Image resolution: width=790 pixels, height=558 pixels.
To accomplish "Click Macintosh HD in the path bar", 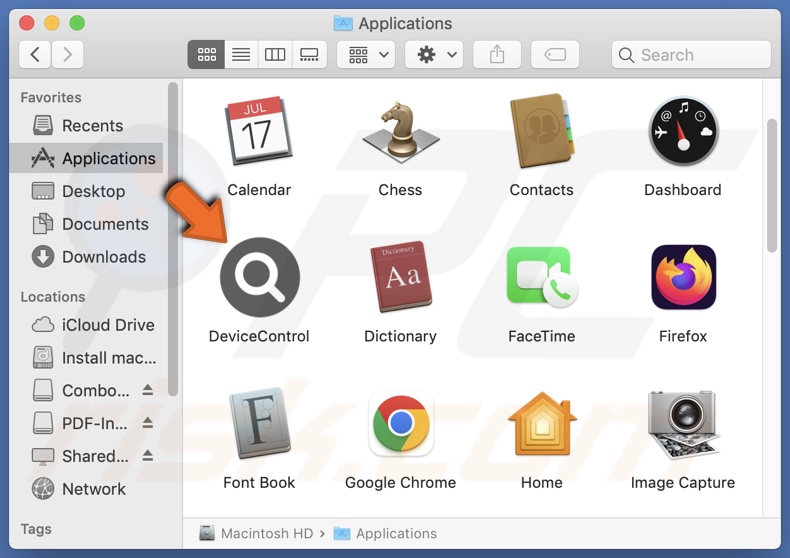I will coord(256,533).
